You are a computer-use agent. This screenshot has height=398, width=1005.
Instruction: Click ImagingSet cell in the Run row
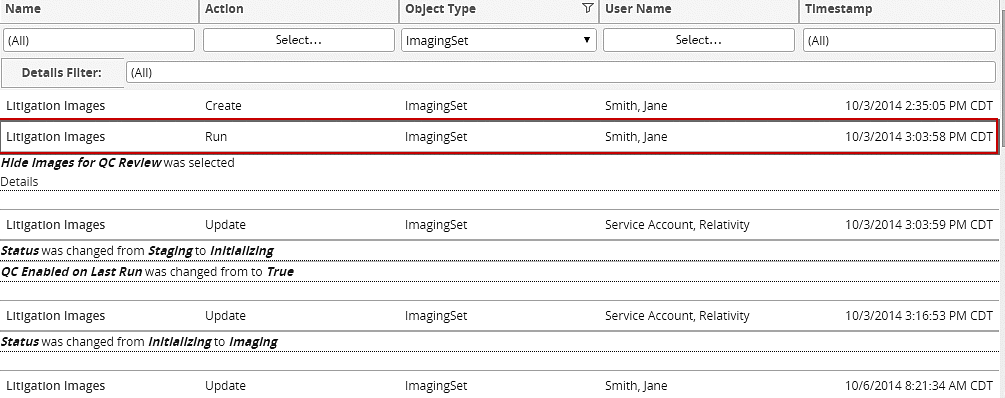pyautogui.click(x=436, y=137)
